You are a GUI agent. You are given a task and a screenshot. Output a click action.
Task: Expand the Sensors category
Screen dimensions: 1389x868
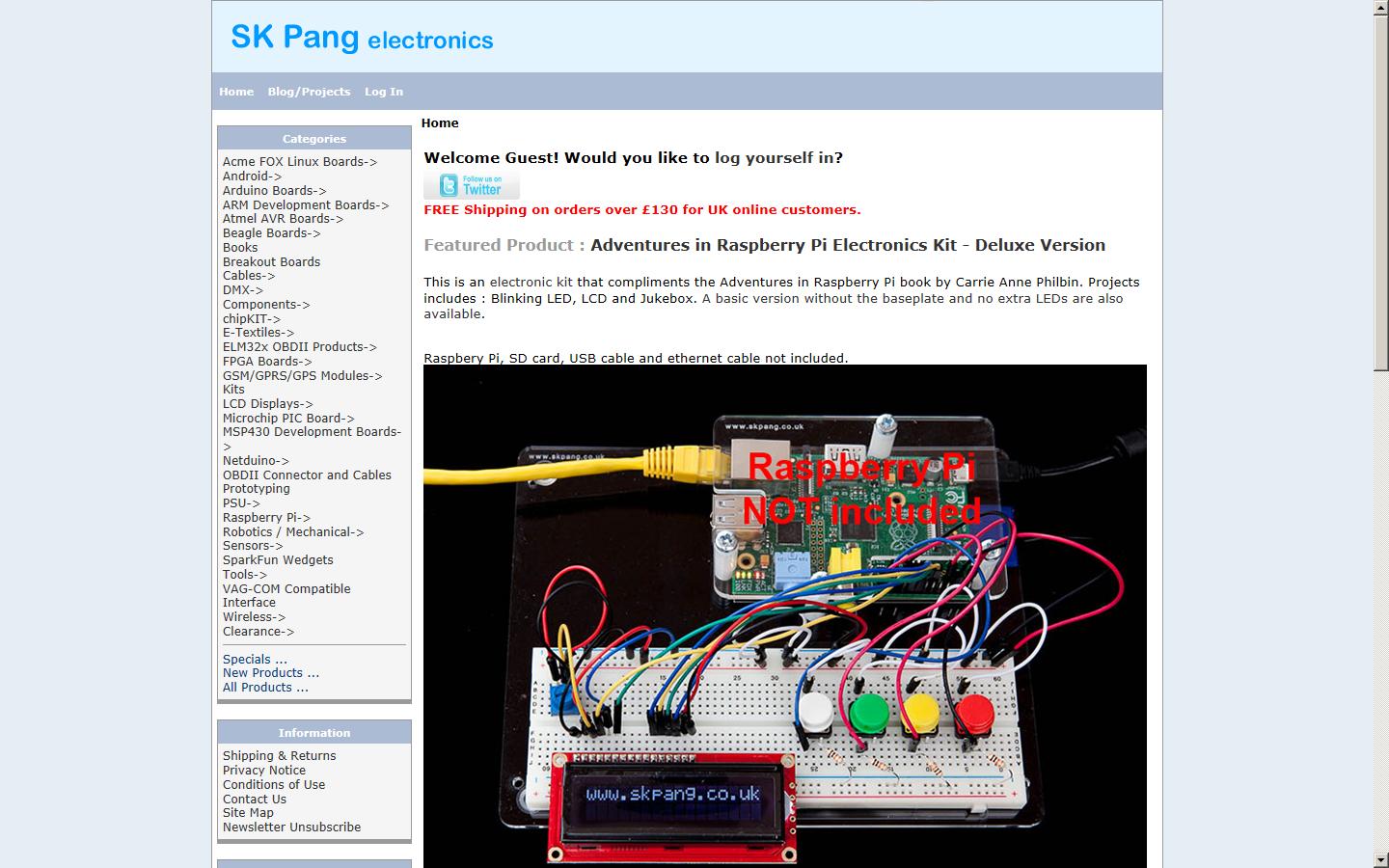[x=253, y=545]
